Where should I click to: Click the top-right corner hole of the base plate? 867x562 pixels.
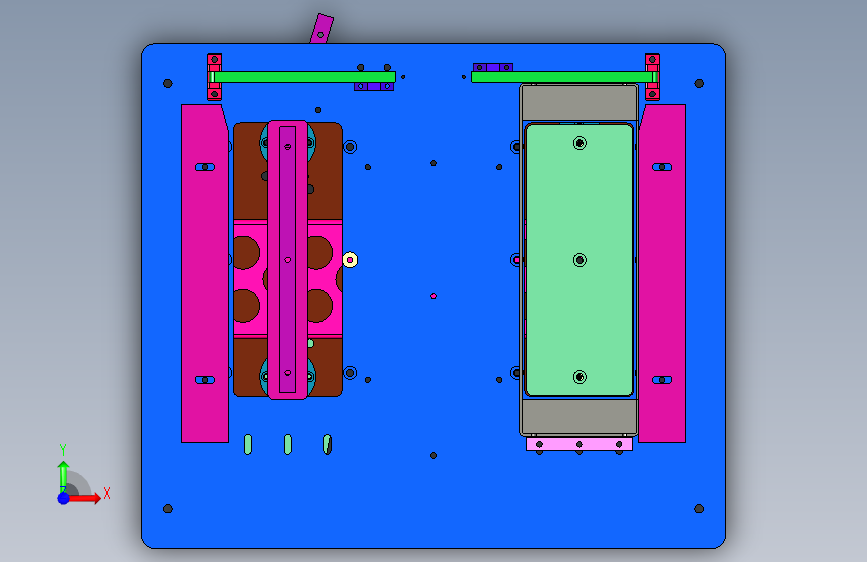point(699,84)
